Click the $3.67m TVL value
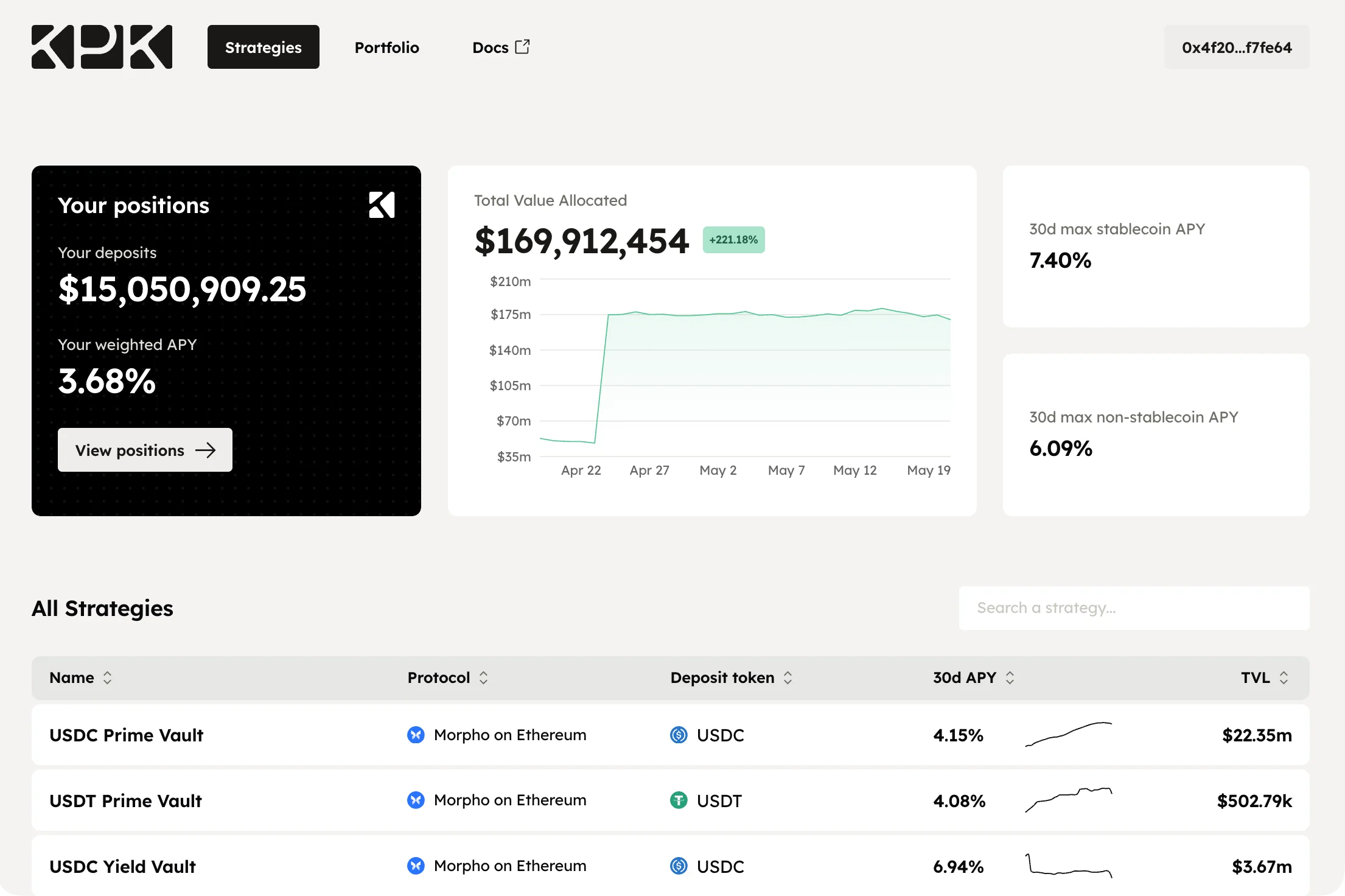This screenshot has height=896, width=1345. tap(1262, 867)
